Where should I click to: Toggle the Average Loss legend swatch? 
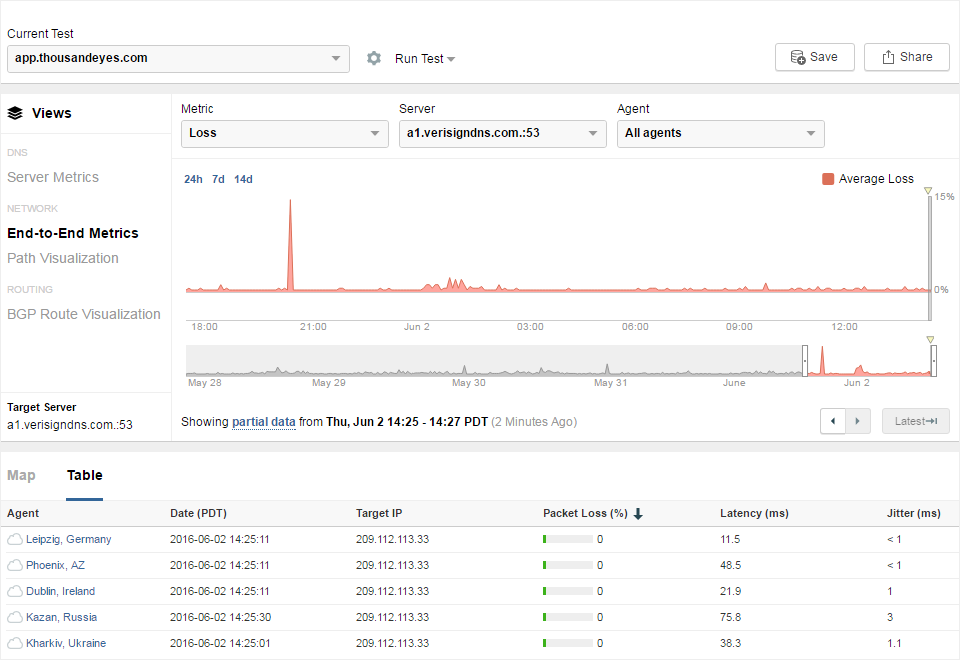click(828, 179)
